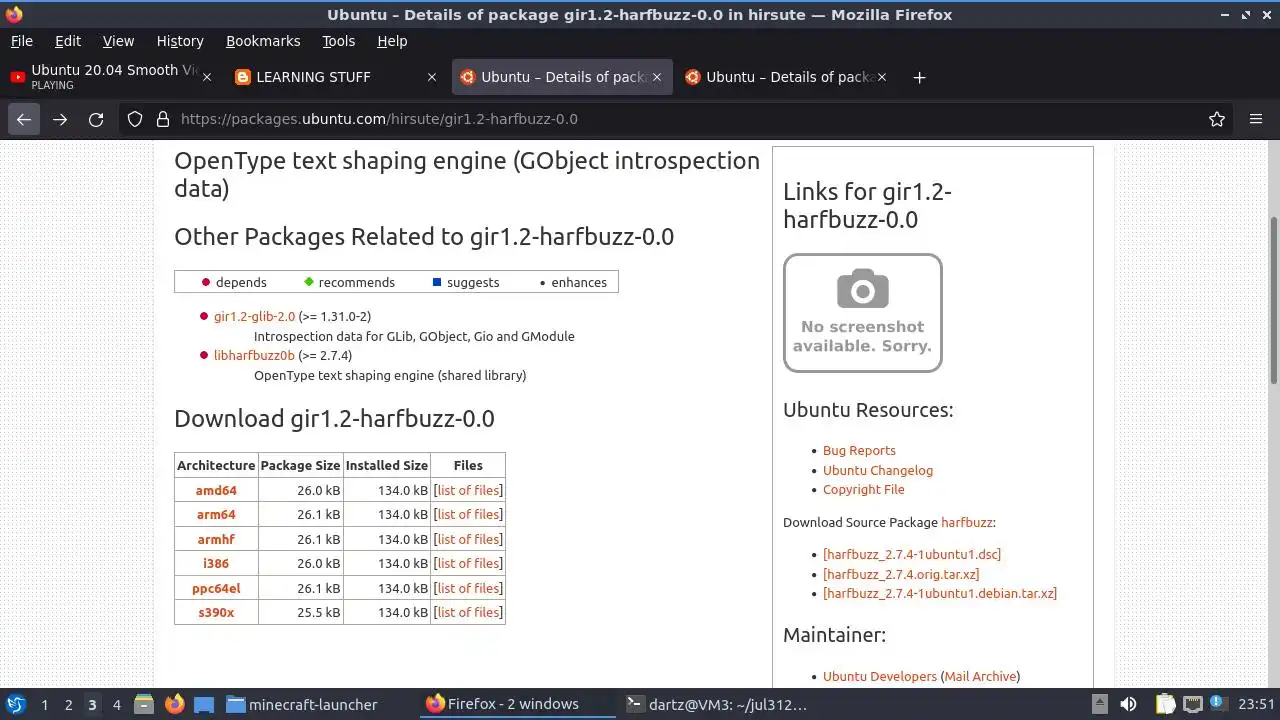Viewport: 1280px width, 720px height.
Task: Show site security padlock info
Action: coord(163,119)
